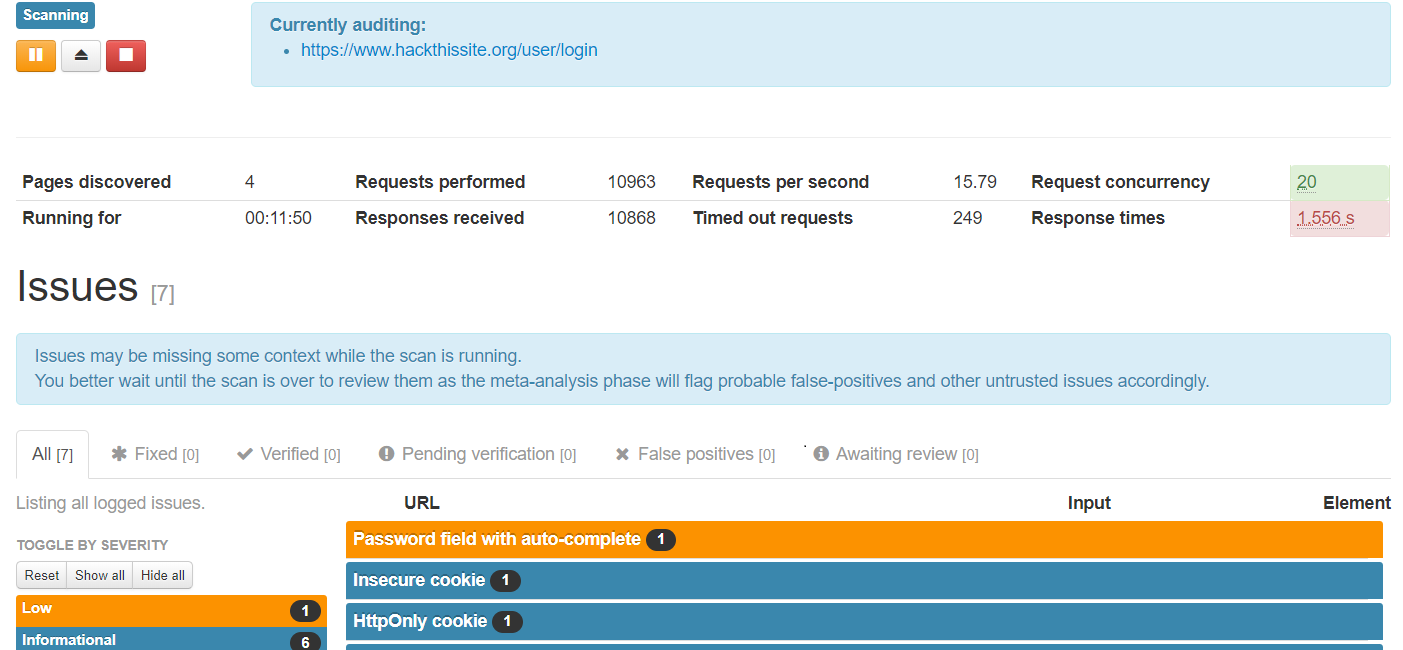Screen dimensions: 1403x650
Task: Click the Response times value
Action: click(1326, 218)
